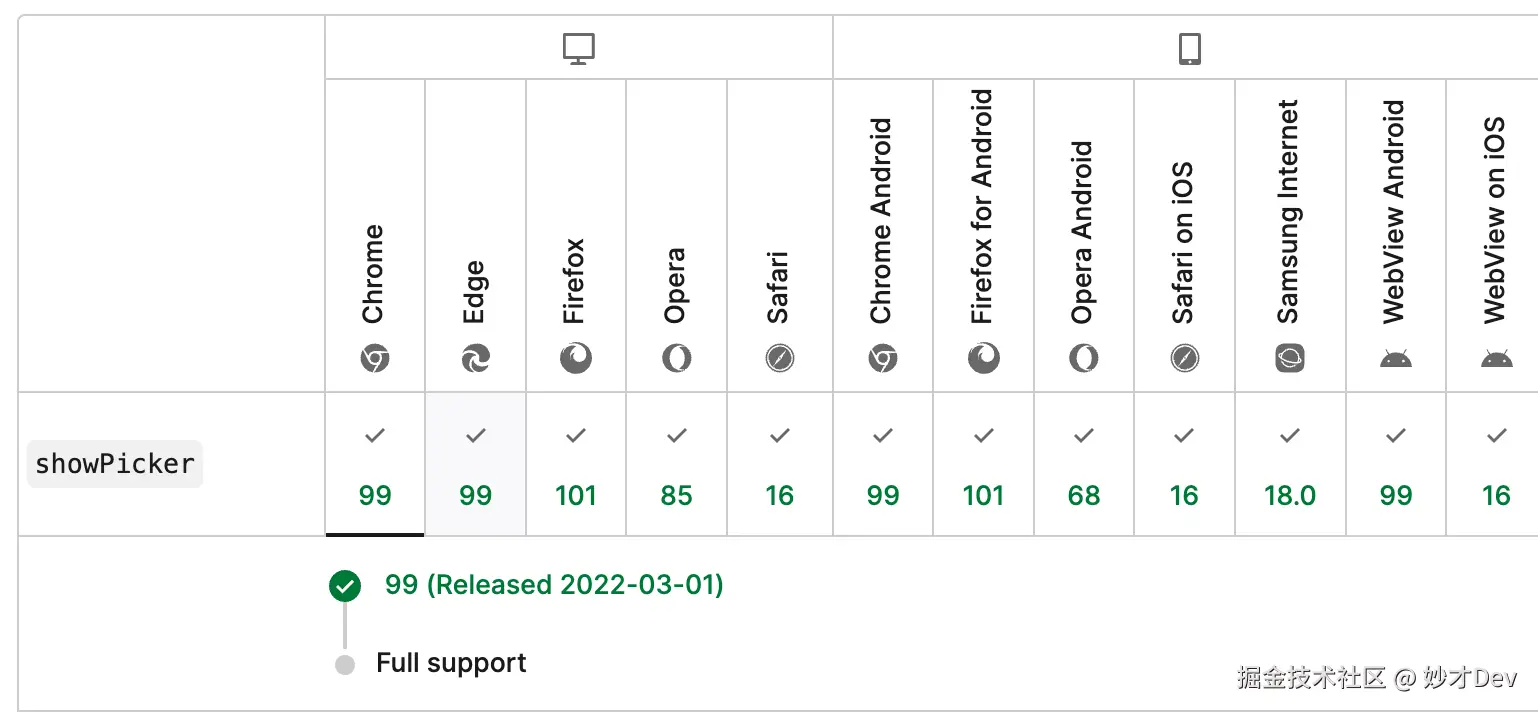Click the green full support checkmark badge

click(345, 586)
